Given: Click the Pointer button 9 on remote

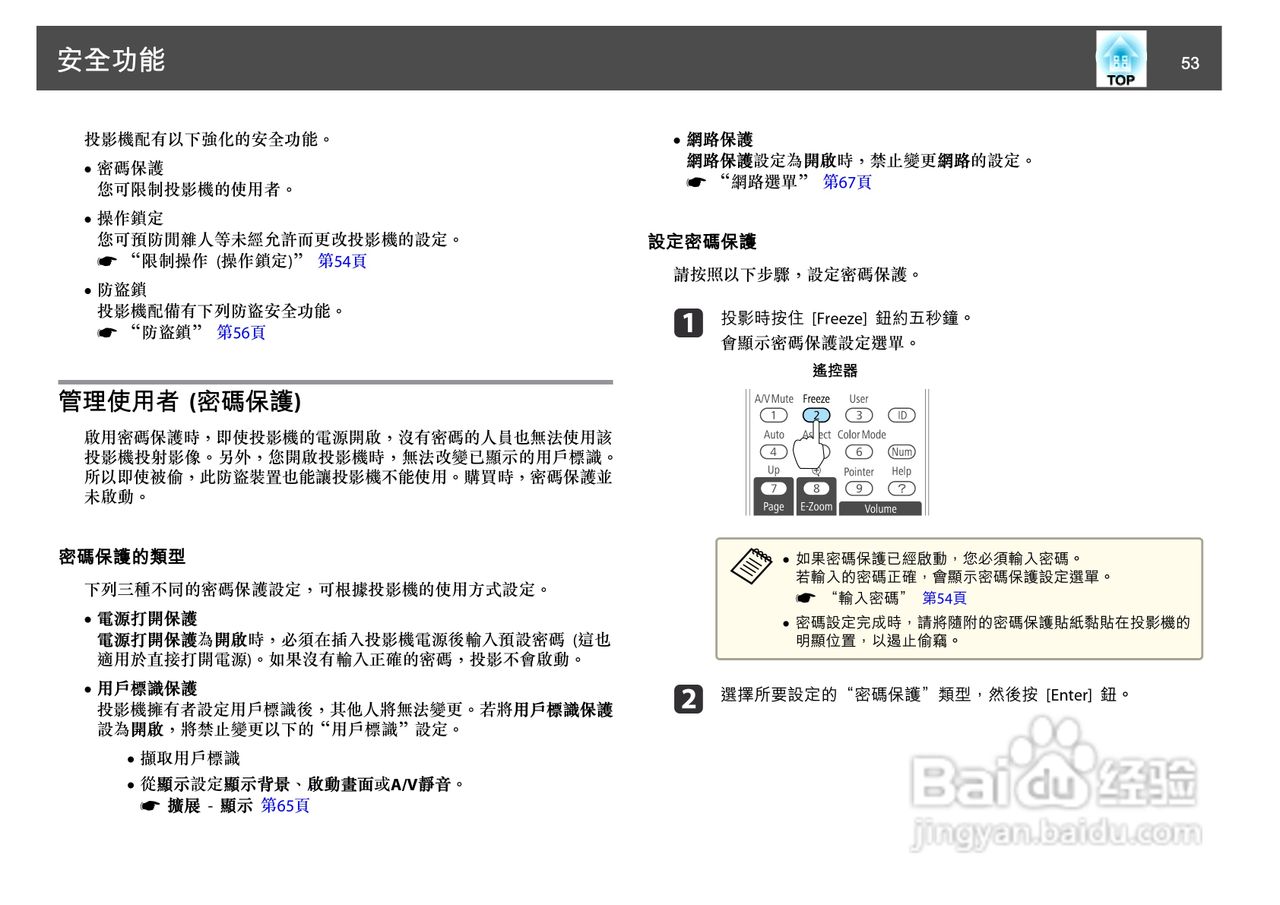Looking at the screenshot, I should [x=858, y=489].
